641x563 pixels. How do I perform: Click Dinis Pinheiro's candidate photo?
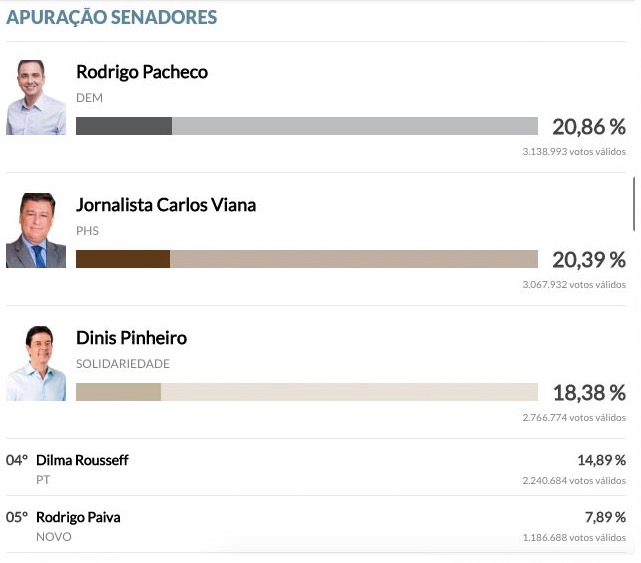pos(36,364)
